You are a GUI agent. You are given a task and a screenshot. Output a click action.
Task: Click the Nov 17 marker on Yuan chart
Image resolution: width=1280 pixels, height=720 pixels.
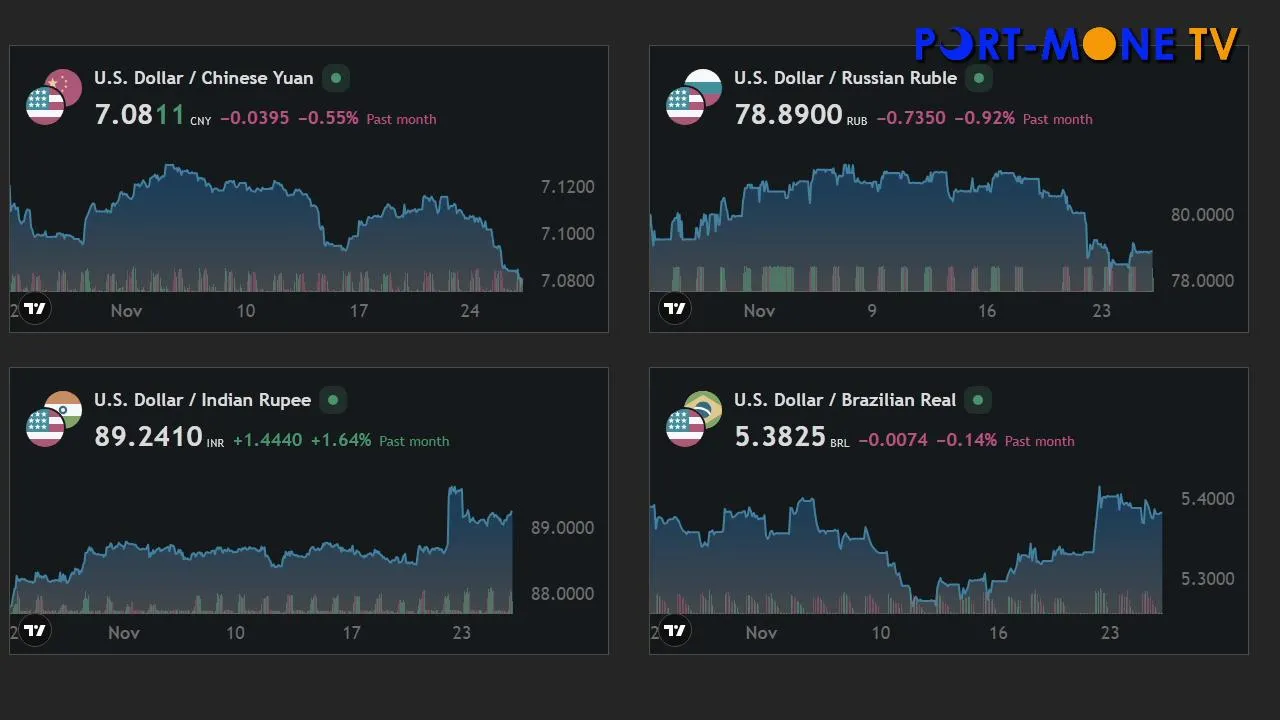click(x=358, y=311)
